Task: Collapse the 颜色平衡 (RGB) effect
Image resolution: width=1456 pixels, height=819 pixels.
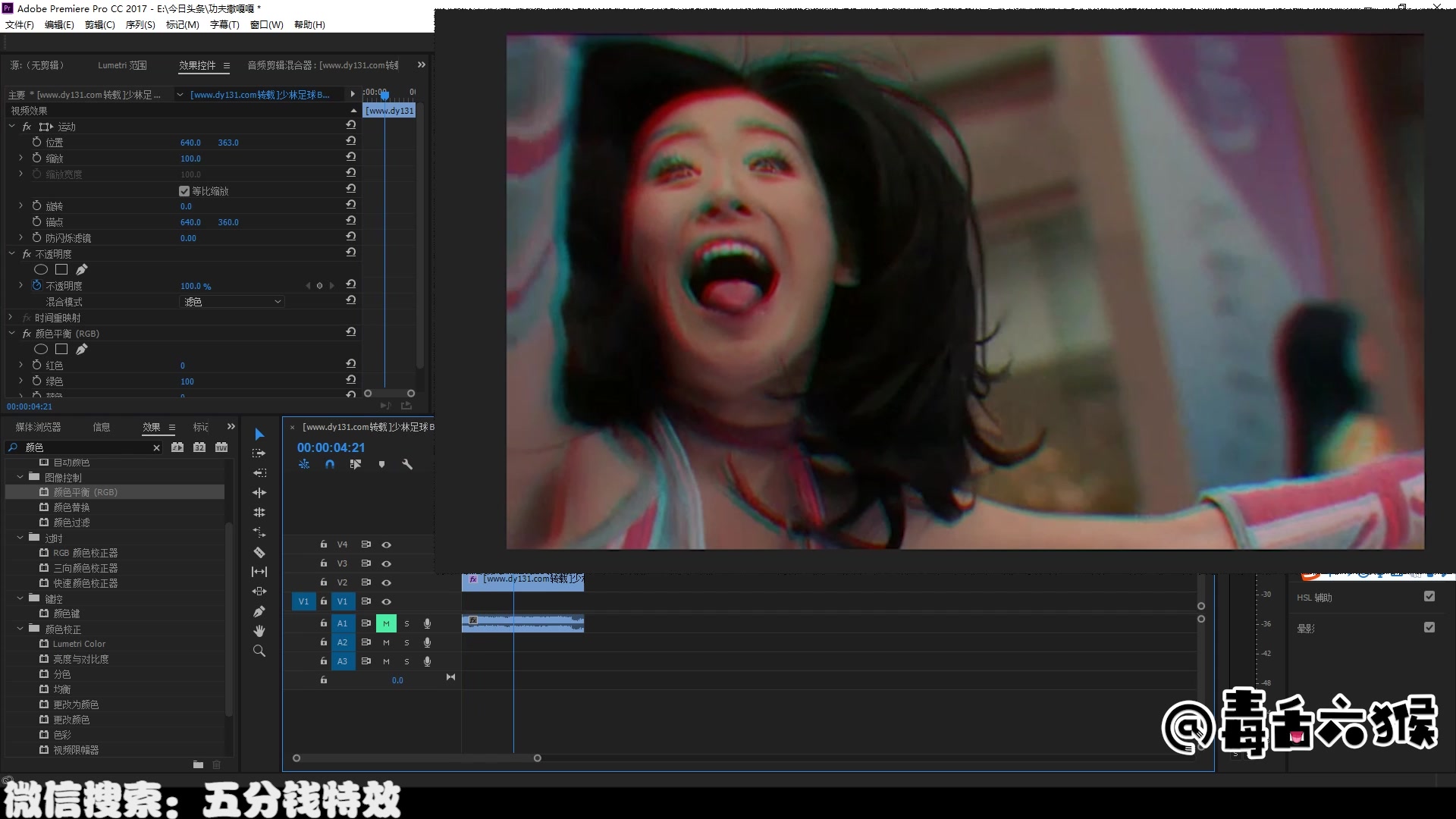Action: point(11,333)
